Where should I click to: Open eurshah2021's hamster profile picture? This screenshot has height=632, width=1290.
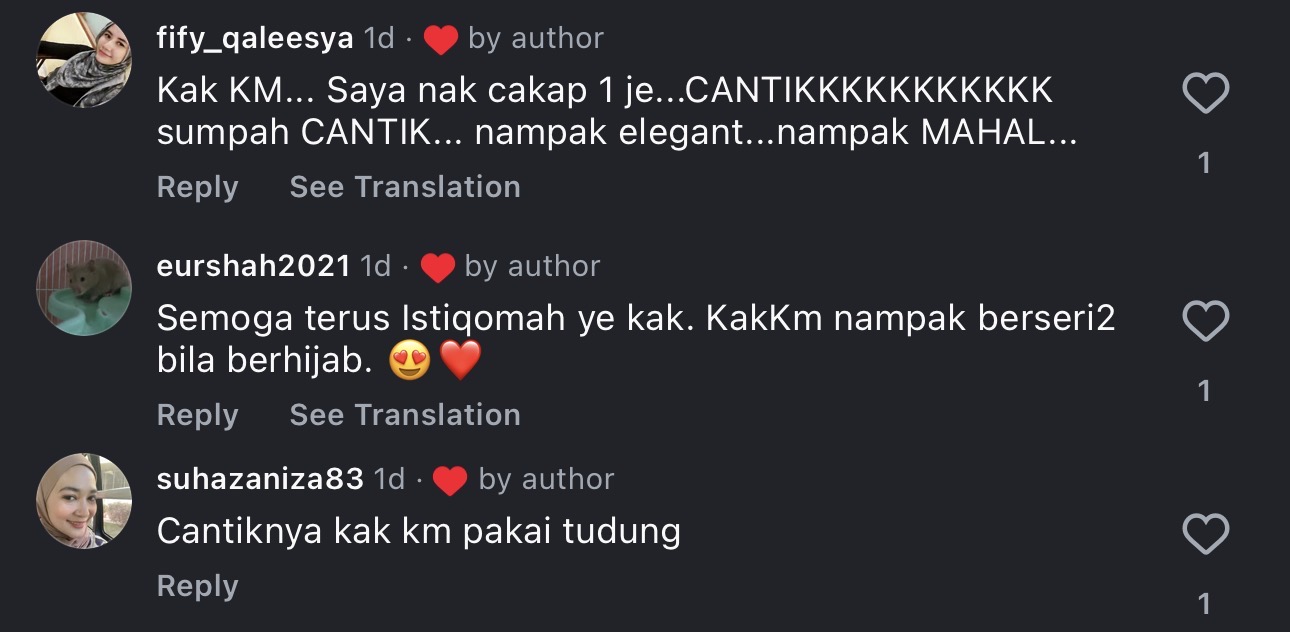pyautogui.click(x=84, y=288)
